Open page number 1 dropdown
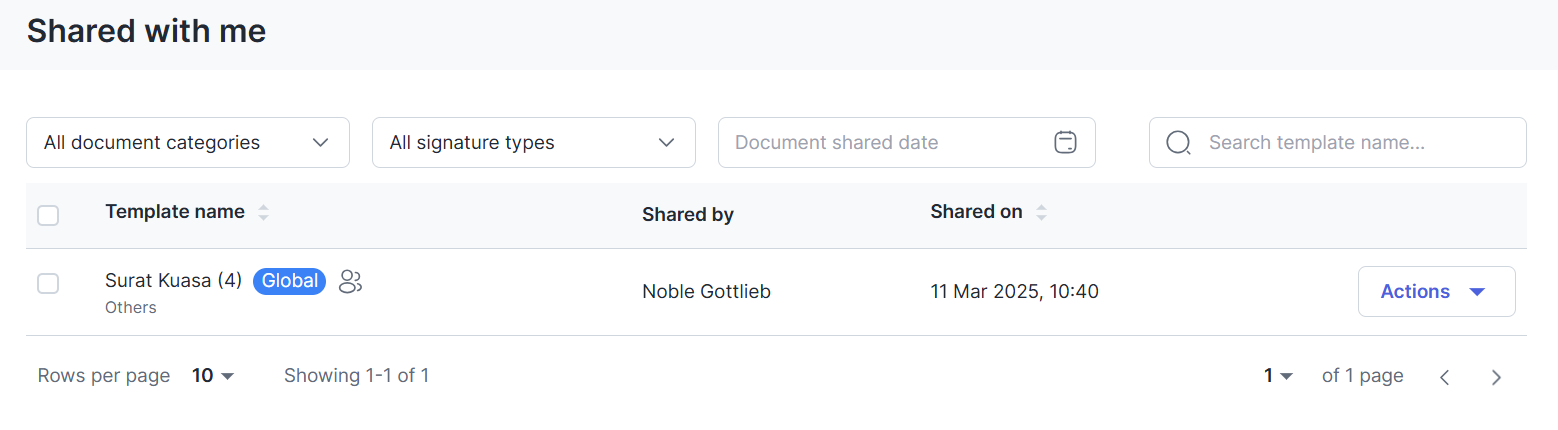 pos(1278,376)
